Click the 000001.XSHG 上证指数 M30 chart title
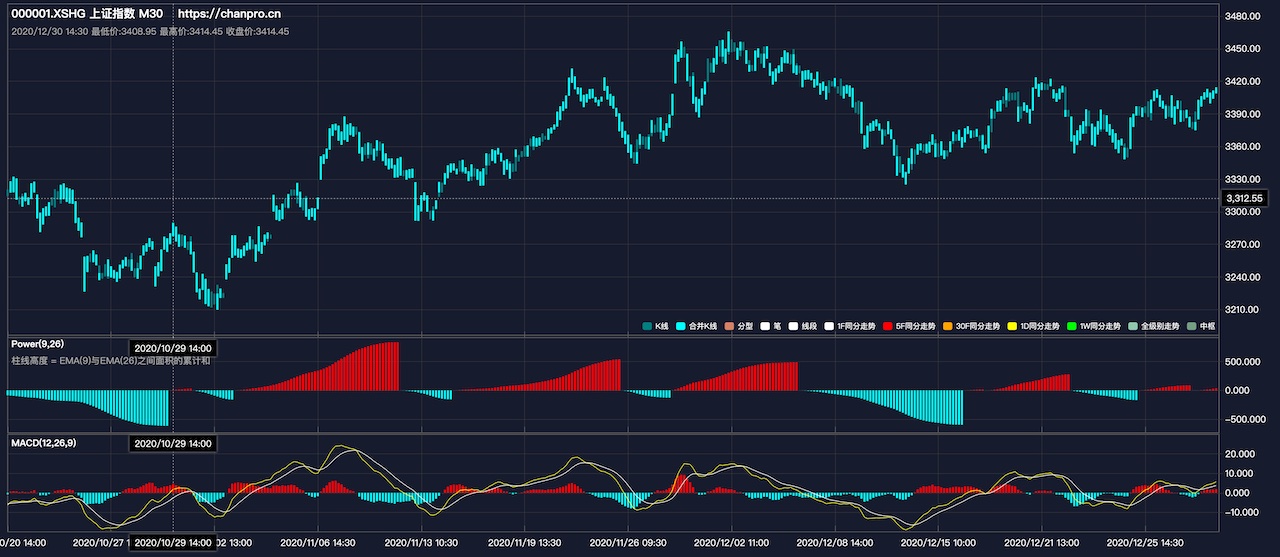Viewport: 1280px width, 557px height. click(87, 15)
